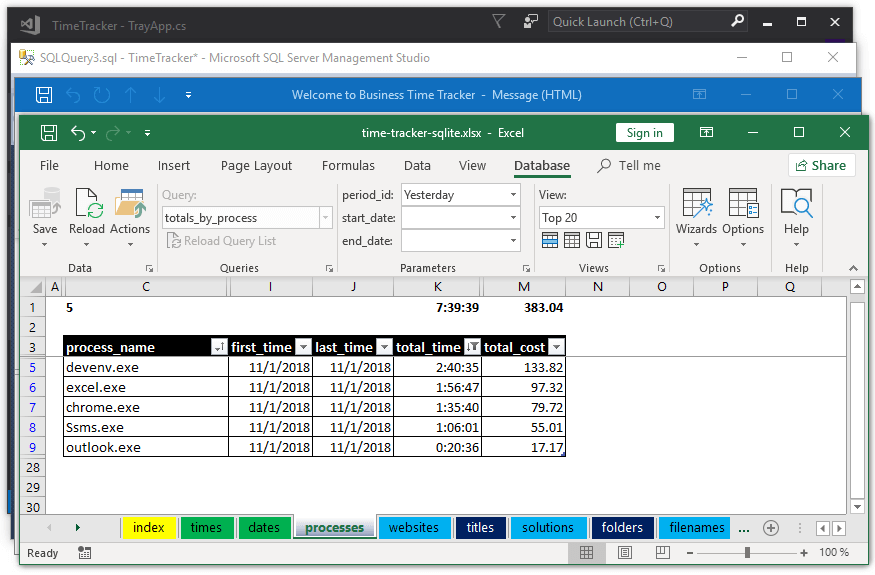Viewport: 875px width, 575px height.
Task: Open Views group dialog launcher
Action: coord(661,269)
